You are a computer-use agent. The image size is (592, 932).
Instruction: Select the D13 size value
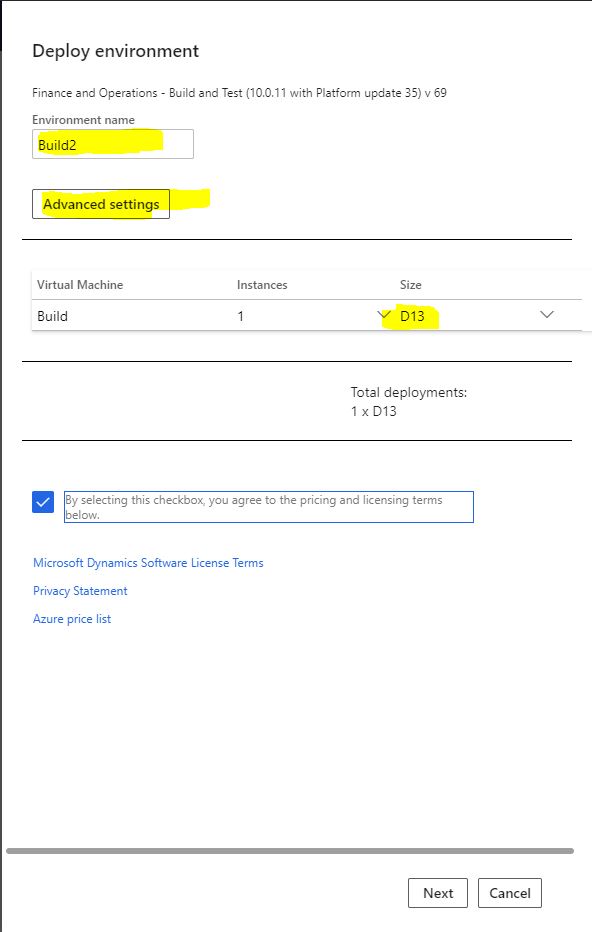(412, 316)
